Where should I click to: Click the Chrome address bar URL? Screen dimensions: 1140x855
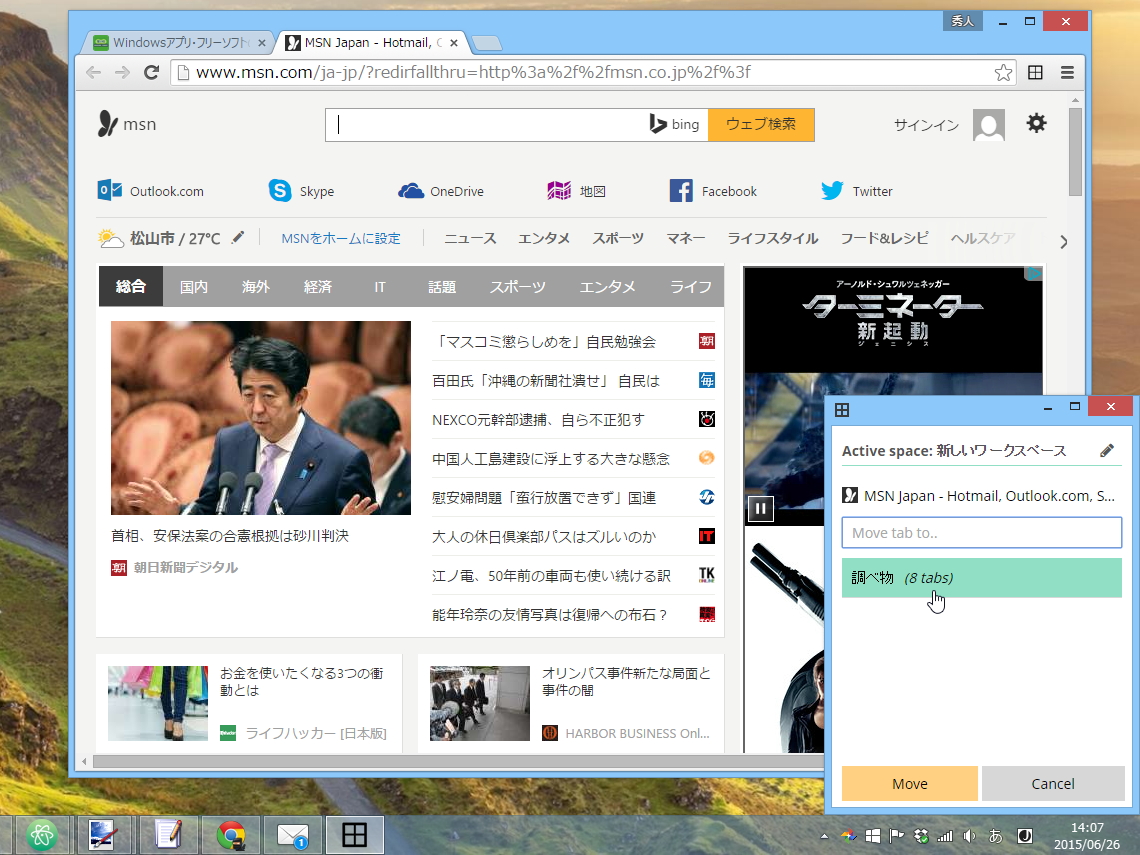[473, 72]
